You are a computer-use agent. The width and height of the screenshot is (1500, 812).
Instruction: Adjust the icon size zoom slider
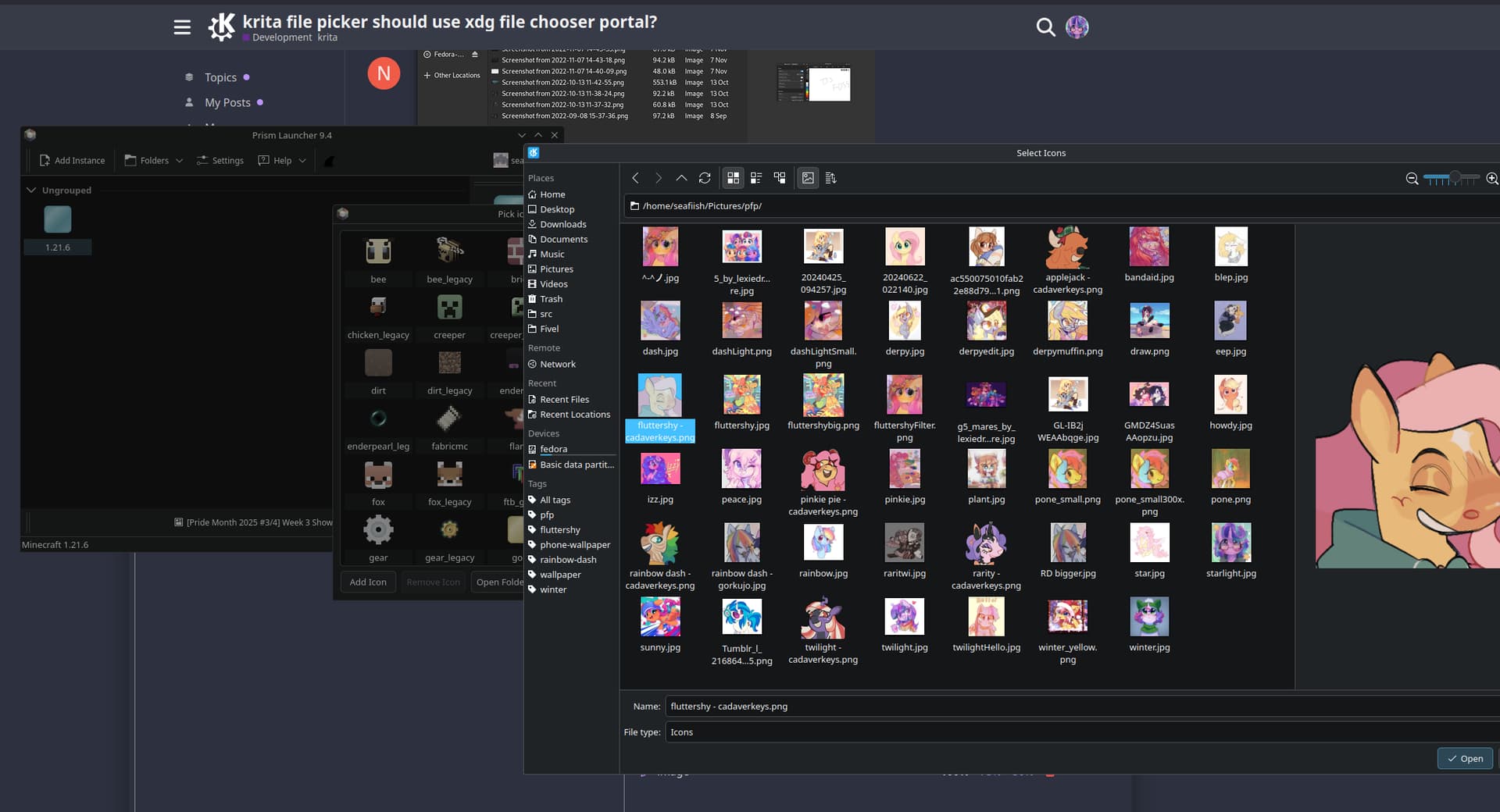coord(1454,179)
